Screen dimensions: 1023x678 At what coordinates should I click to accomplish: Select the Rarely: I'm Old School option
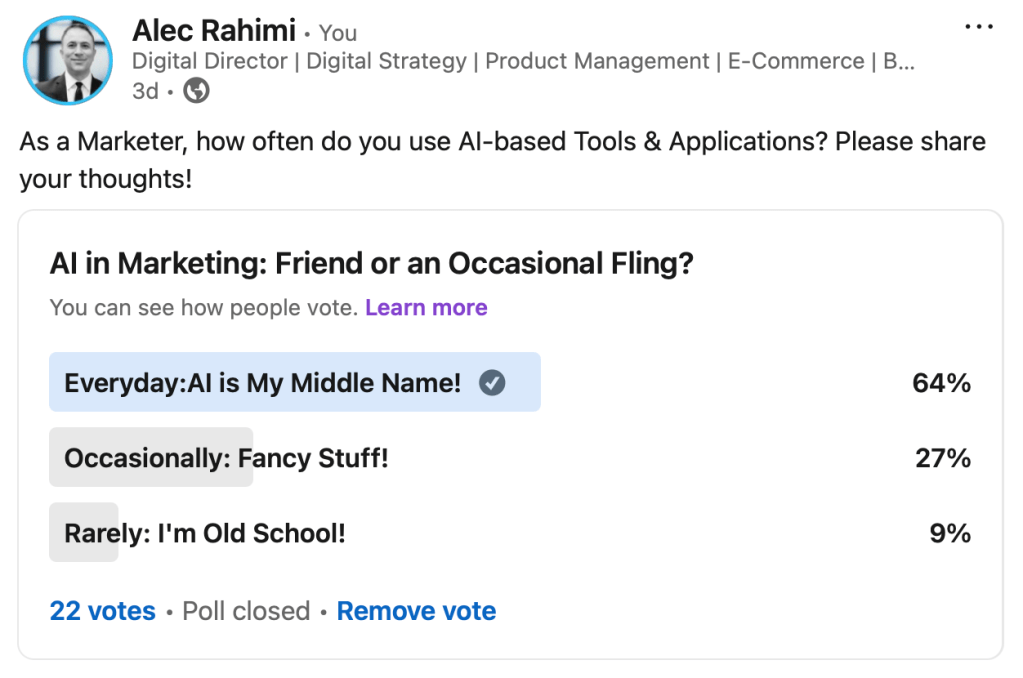coord(205,533)
